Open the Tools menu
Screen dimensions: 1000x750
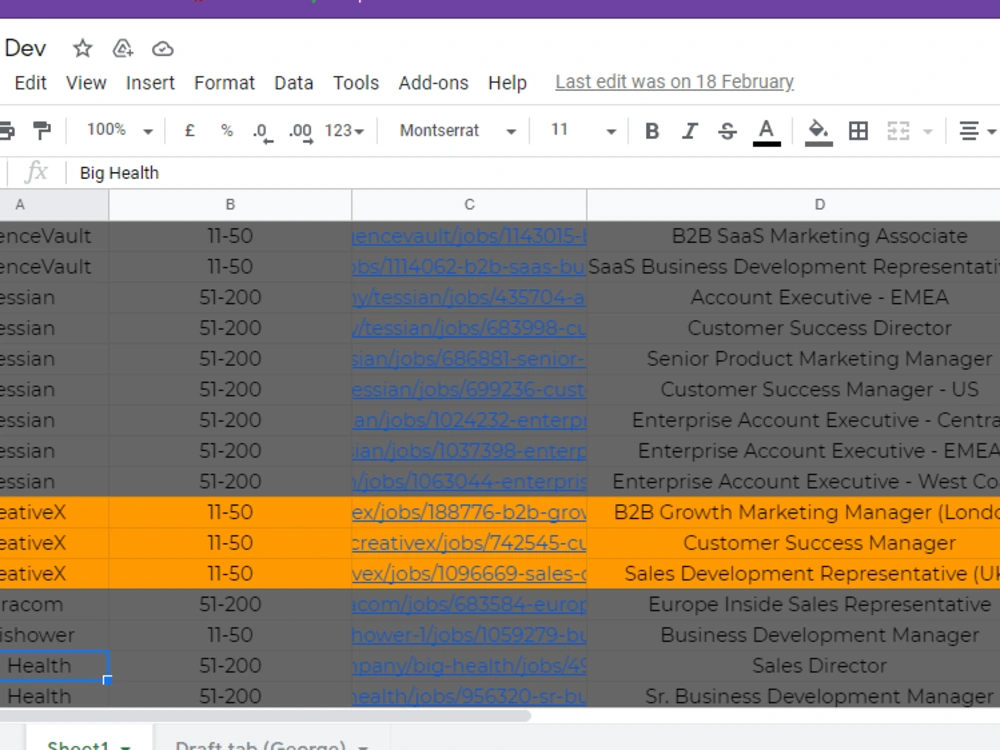pyautogui.click(x=356, y=83)
